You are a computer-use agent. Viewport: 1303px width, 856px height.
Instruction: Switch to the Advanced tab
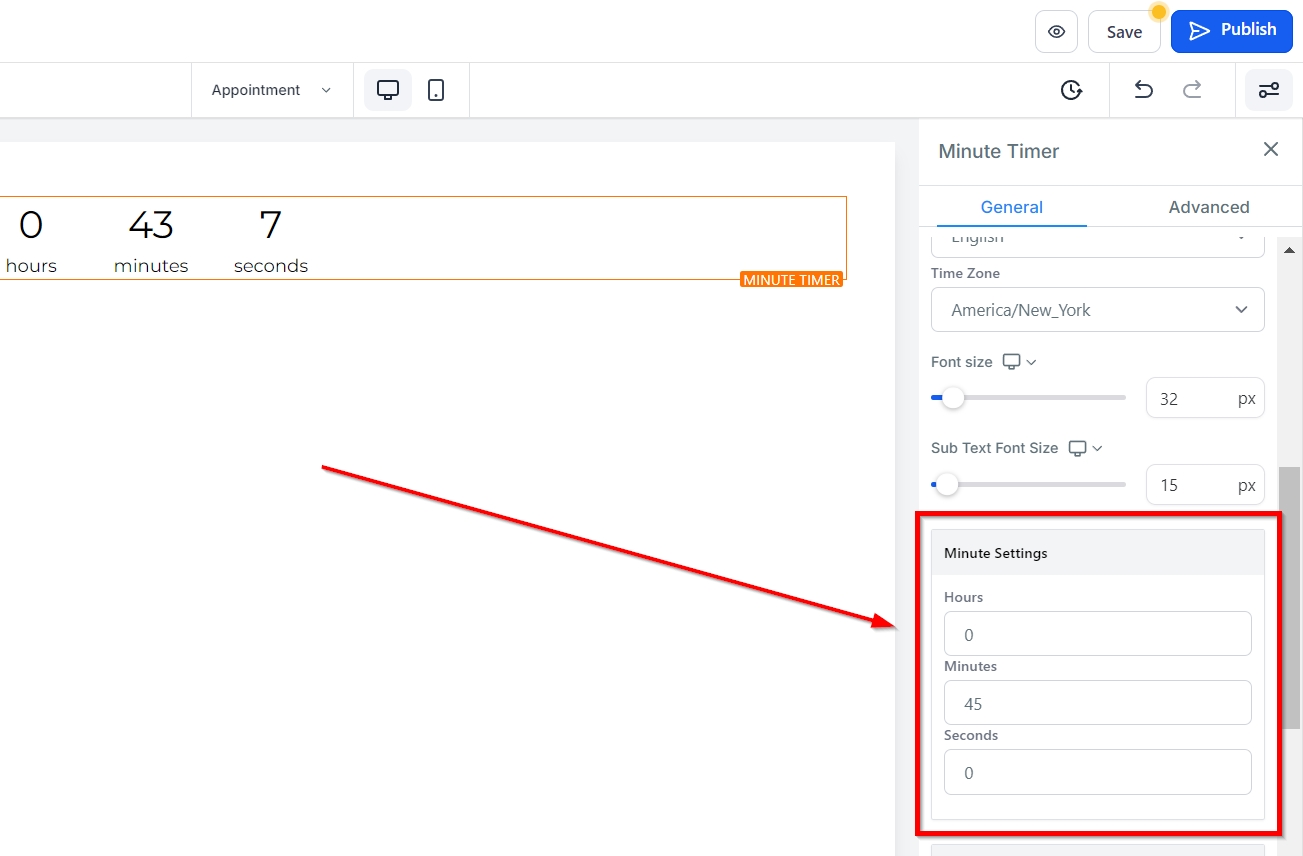tap(1208, 207)
